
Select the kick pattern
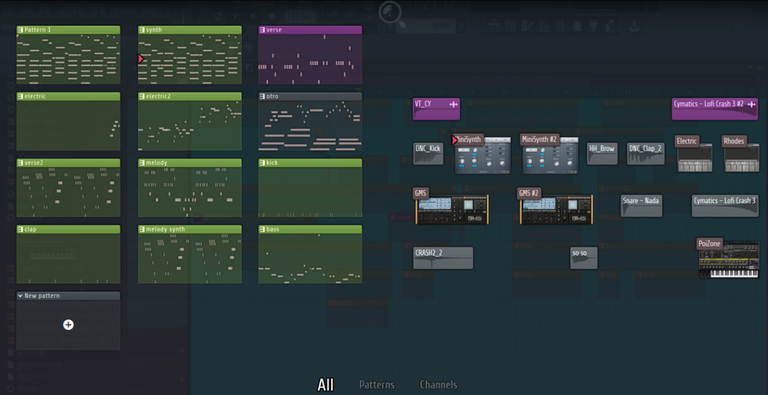(x=311, y=188)
